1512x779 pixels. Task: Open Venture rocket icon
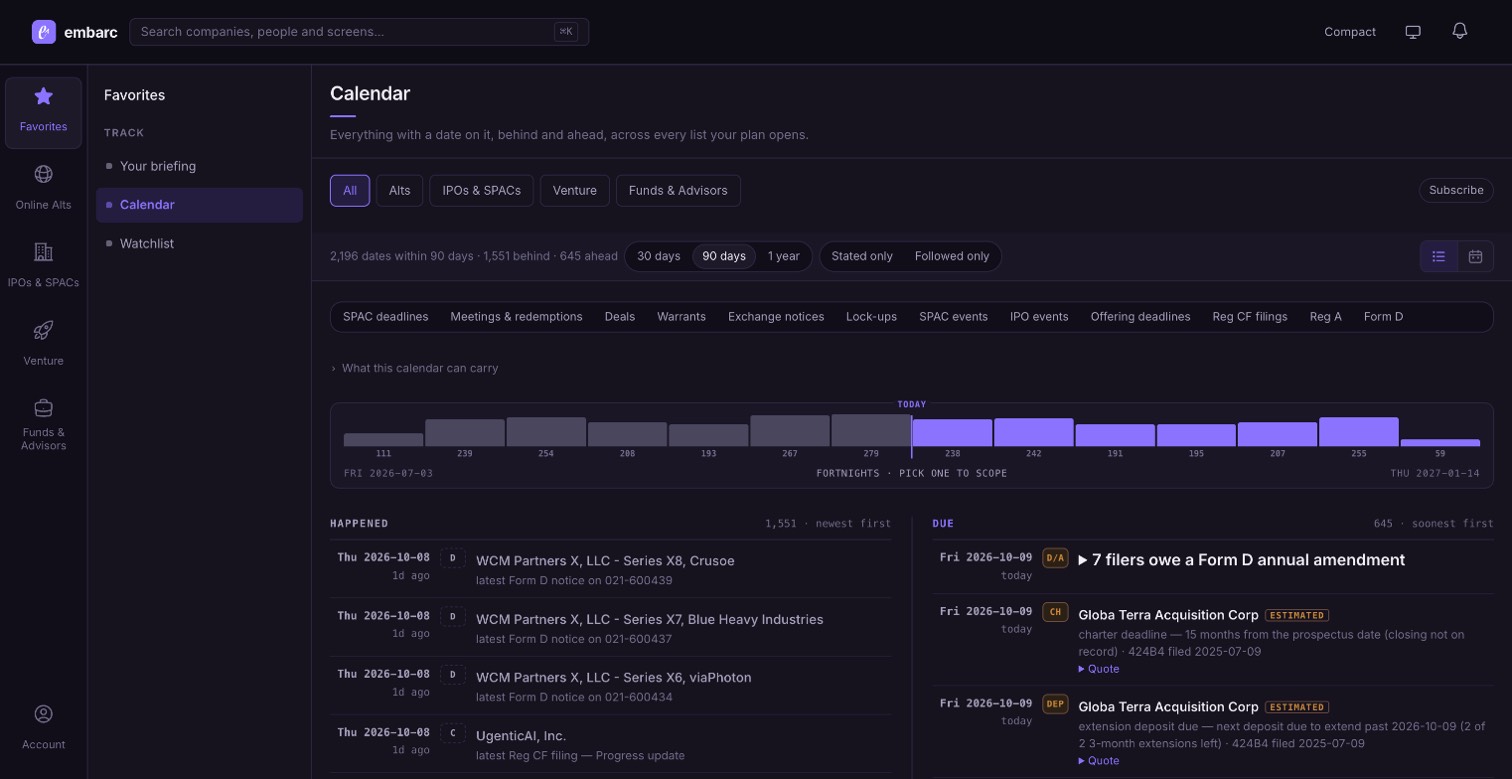tap(43, 330)
